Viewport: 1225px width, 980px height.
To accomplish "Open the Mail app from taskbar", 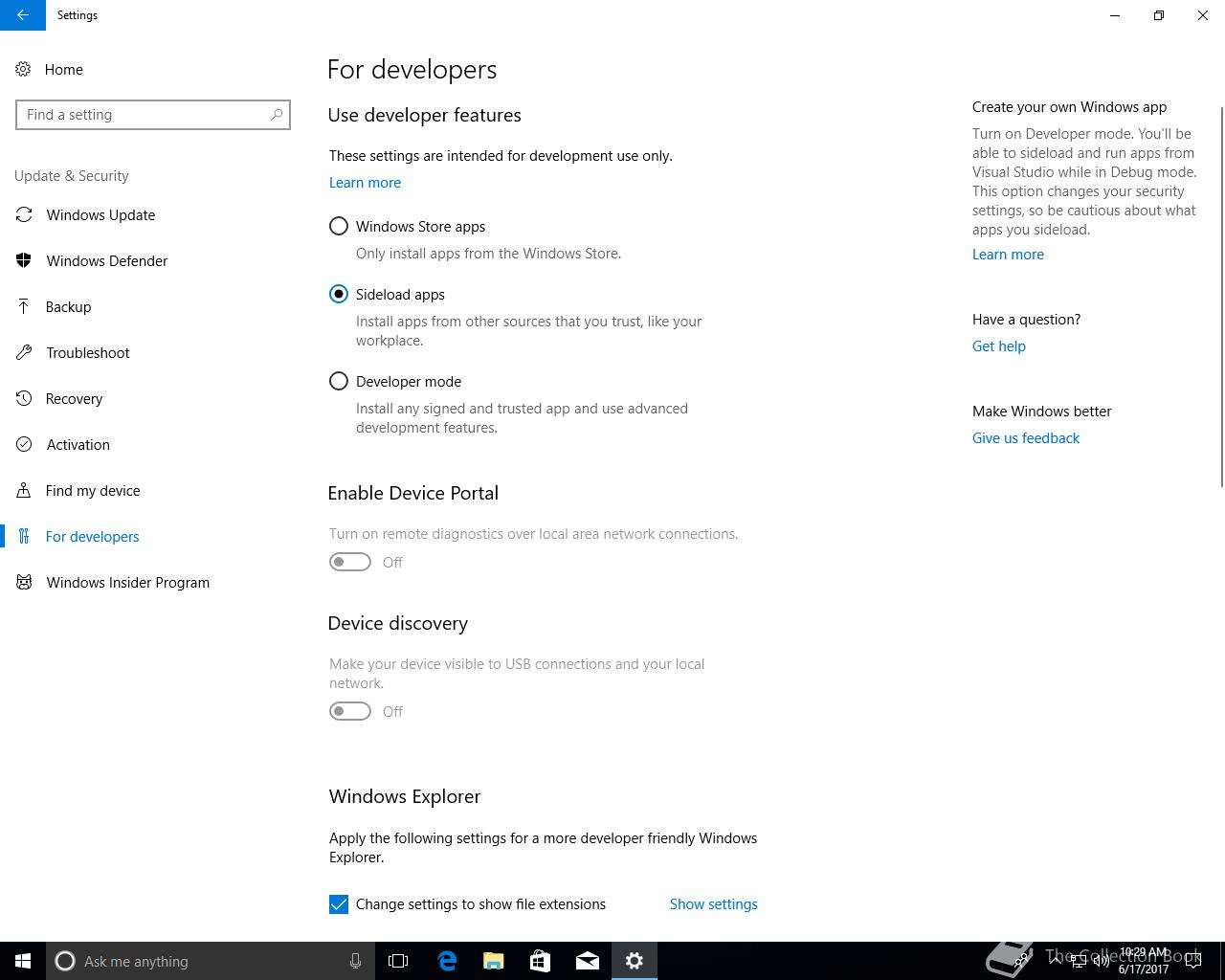I will [588, 961].
